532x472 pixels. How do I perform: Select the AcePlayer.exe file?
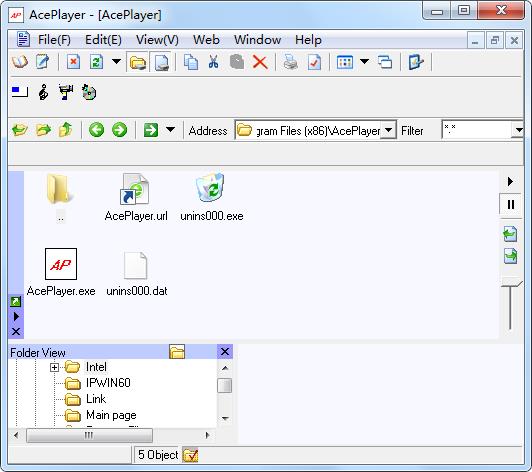point(61,272)
